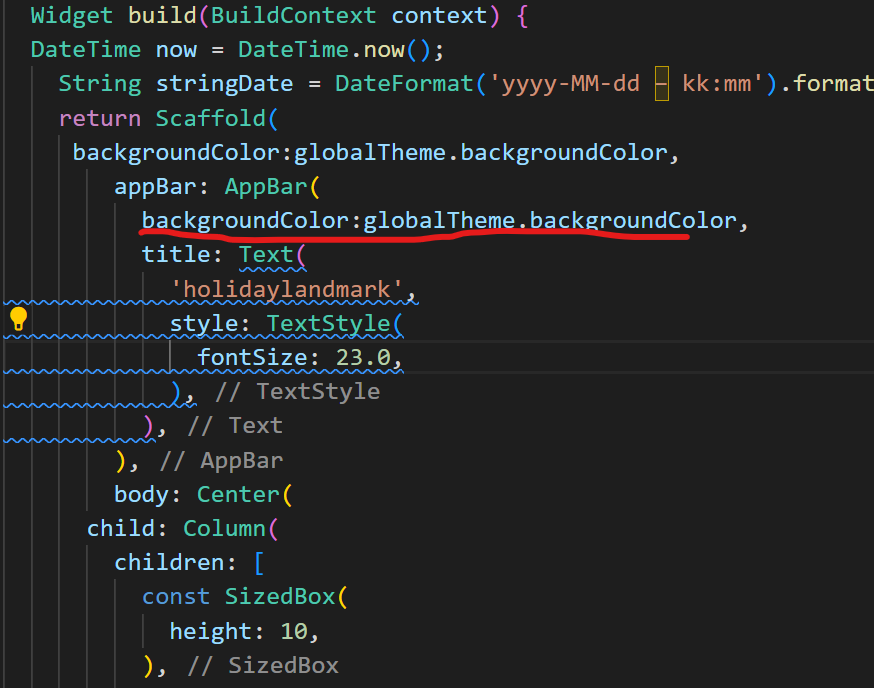Click the TextStyle constructor after style
Image resolution: width=874 pixels, height=688 pixels.
point(327,323)
